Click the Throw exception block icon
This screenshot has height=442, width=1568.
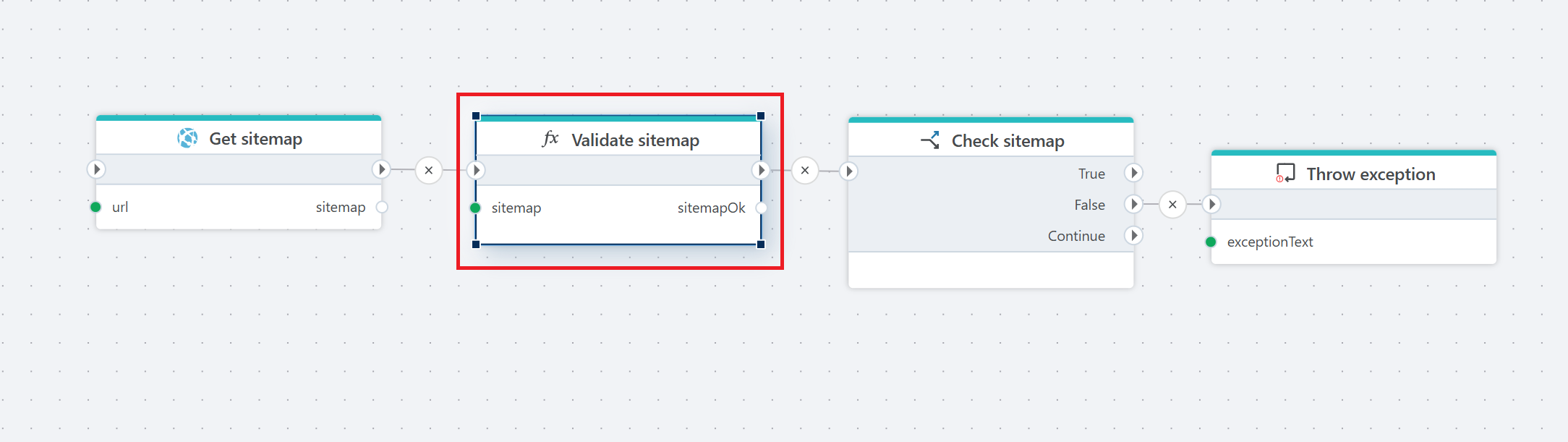pos(1285,174)
